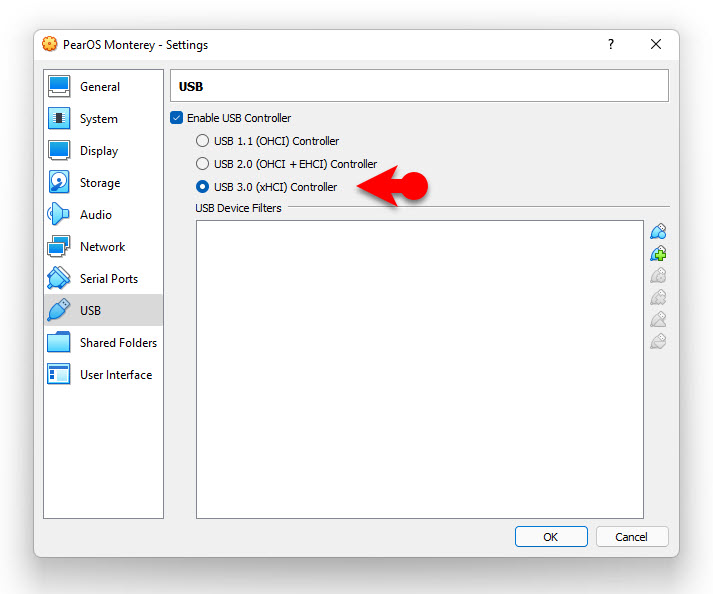
Task: Close the PearOS Monterey Settings dialog
Action: [656, 44]
